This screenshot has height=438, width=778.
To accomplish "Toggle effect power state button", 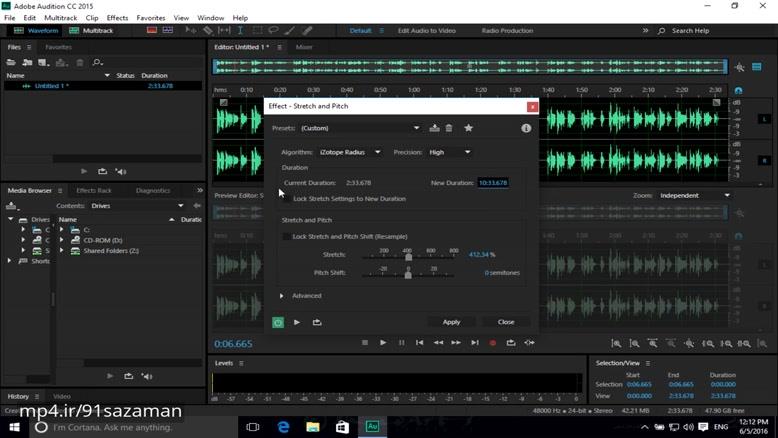I will [278, 322].
